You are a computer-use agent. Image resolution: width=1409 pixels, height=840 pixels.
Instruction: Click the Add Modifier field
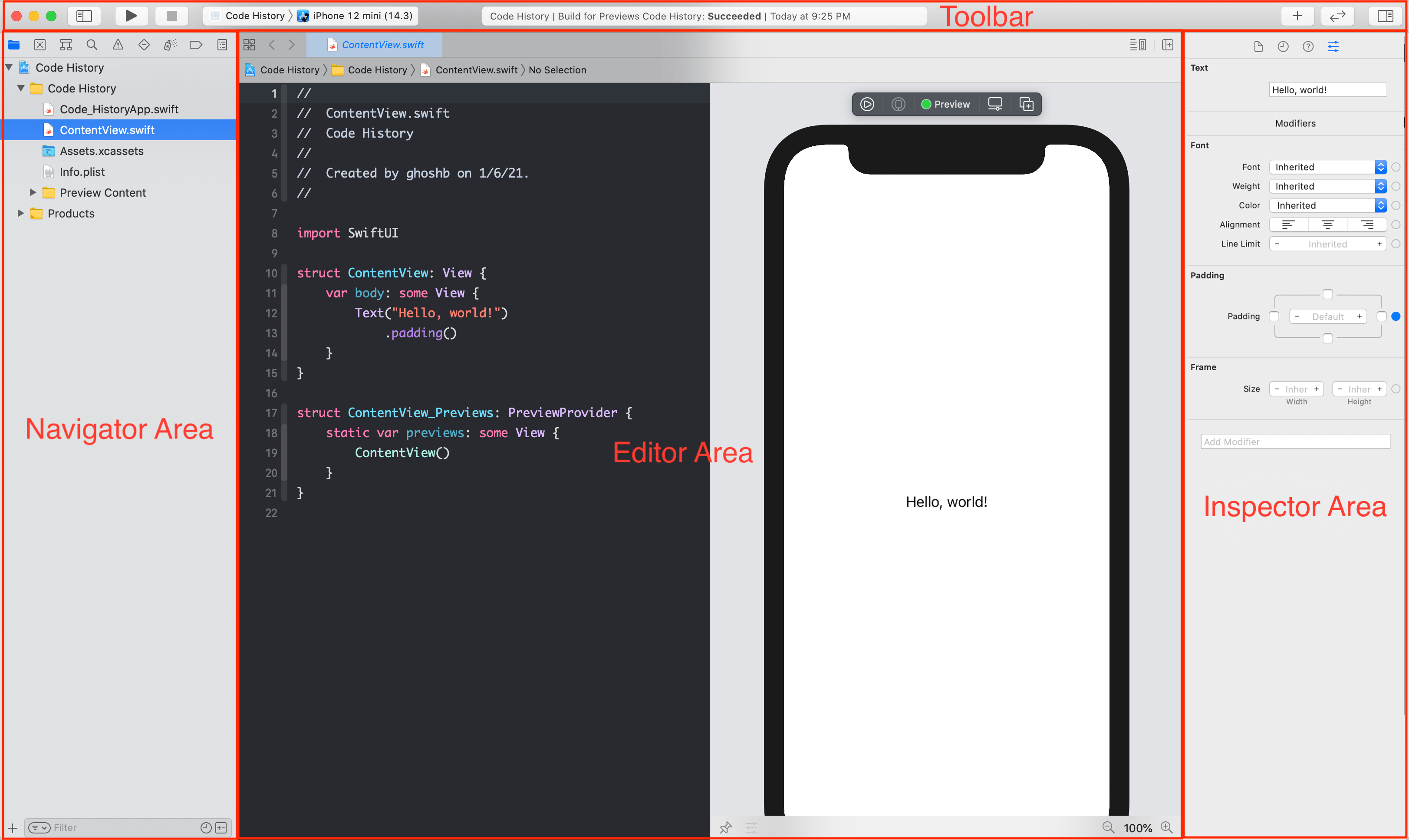point(1295,441)
